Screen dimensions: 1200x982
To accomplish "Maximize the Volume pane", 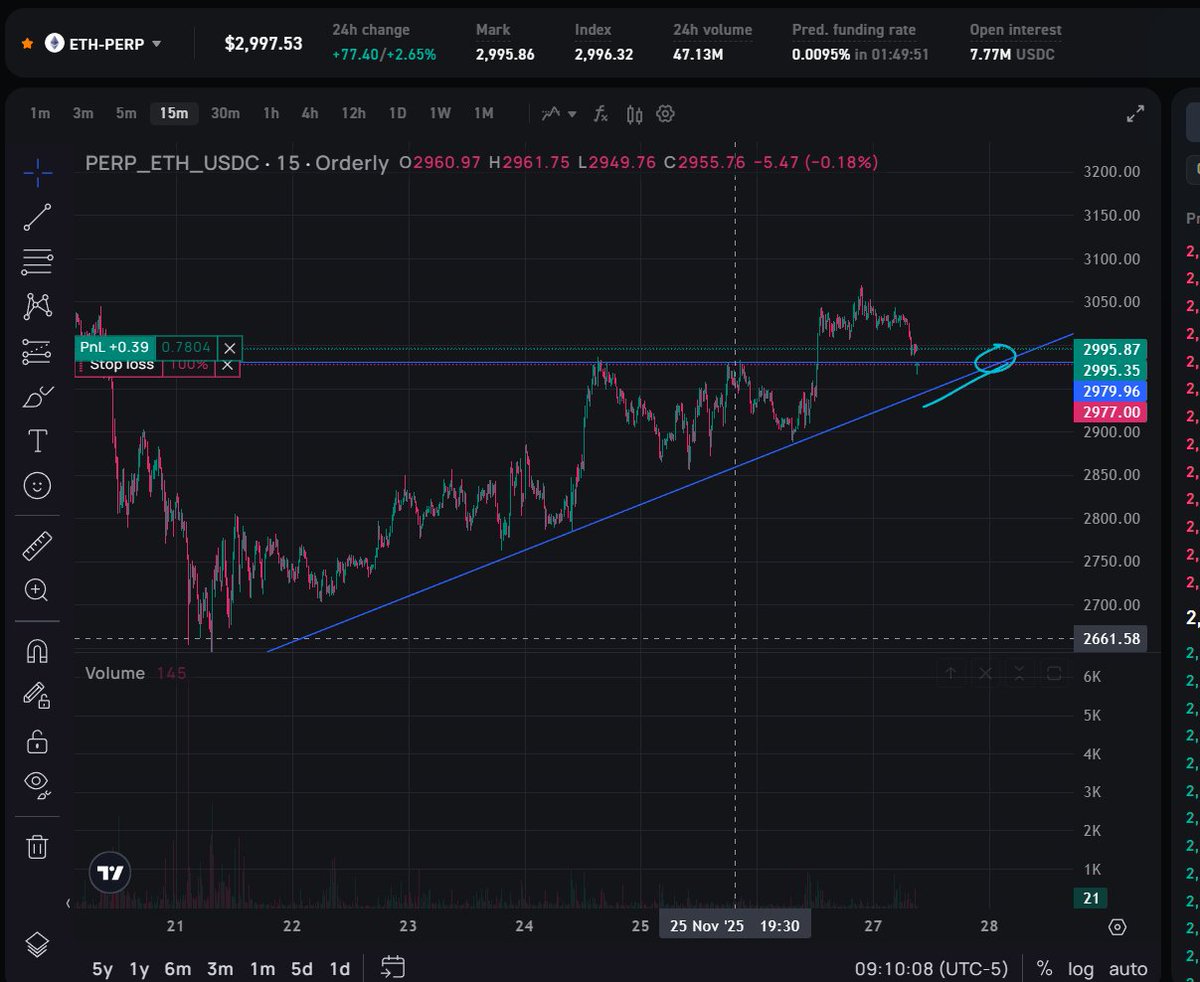I will [1054, 673].
